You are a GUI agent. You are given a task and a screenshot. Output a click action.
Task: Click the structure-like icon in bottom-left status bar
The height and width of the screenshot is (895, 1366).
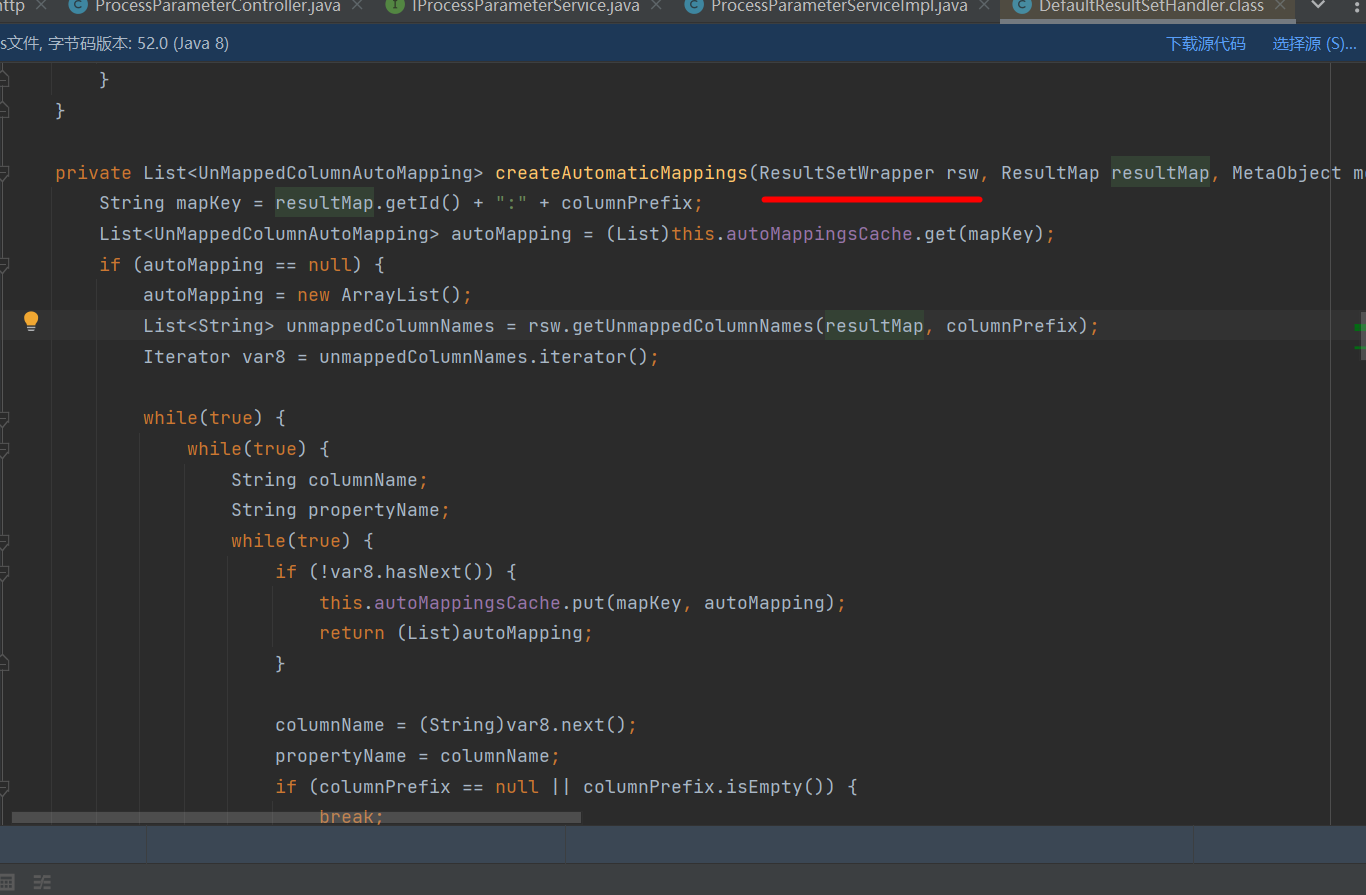(42, 882)
